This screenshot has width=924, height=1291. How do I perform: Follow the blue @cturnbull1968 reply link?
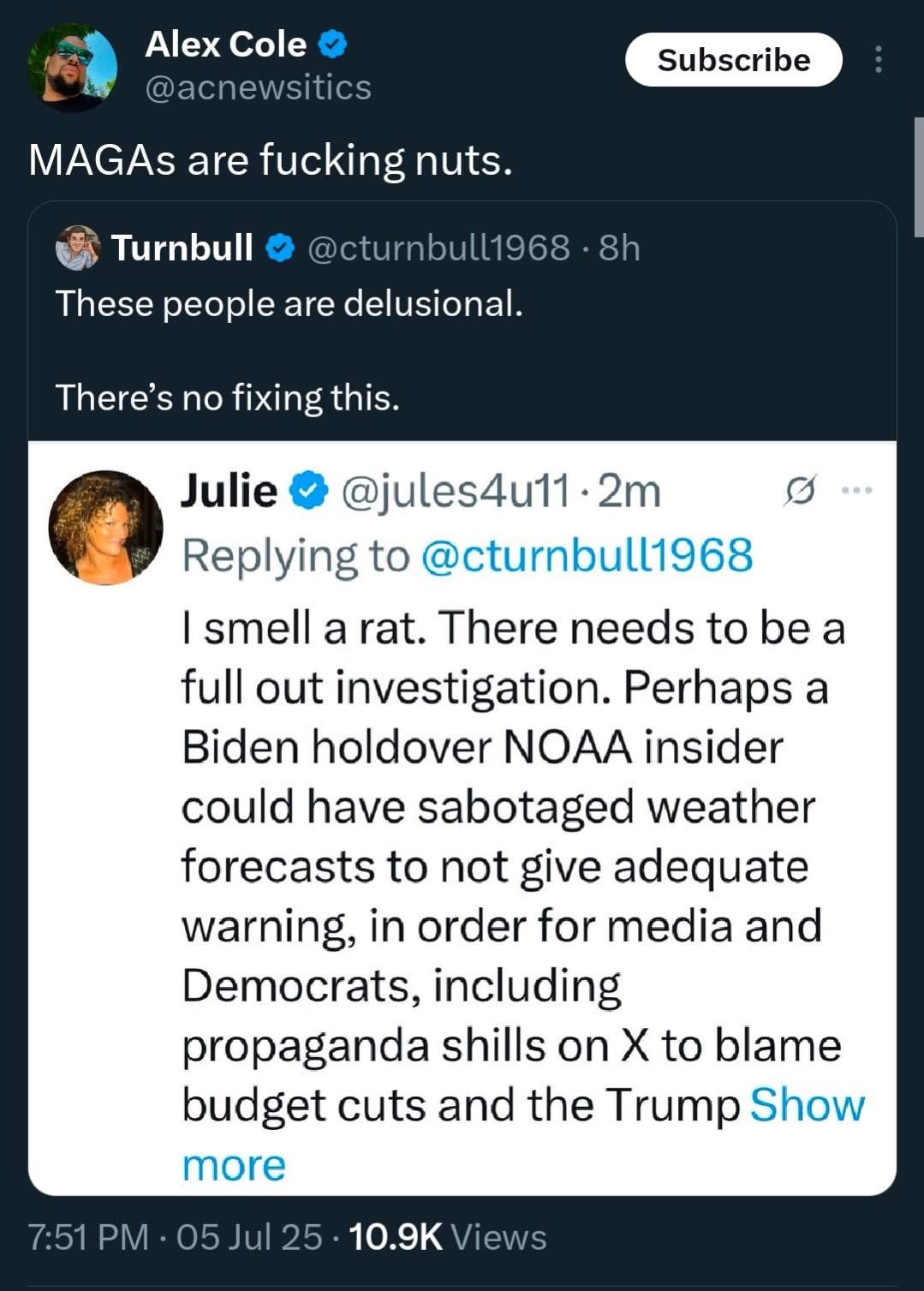pyautogui.click(x=587, y=555)
